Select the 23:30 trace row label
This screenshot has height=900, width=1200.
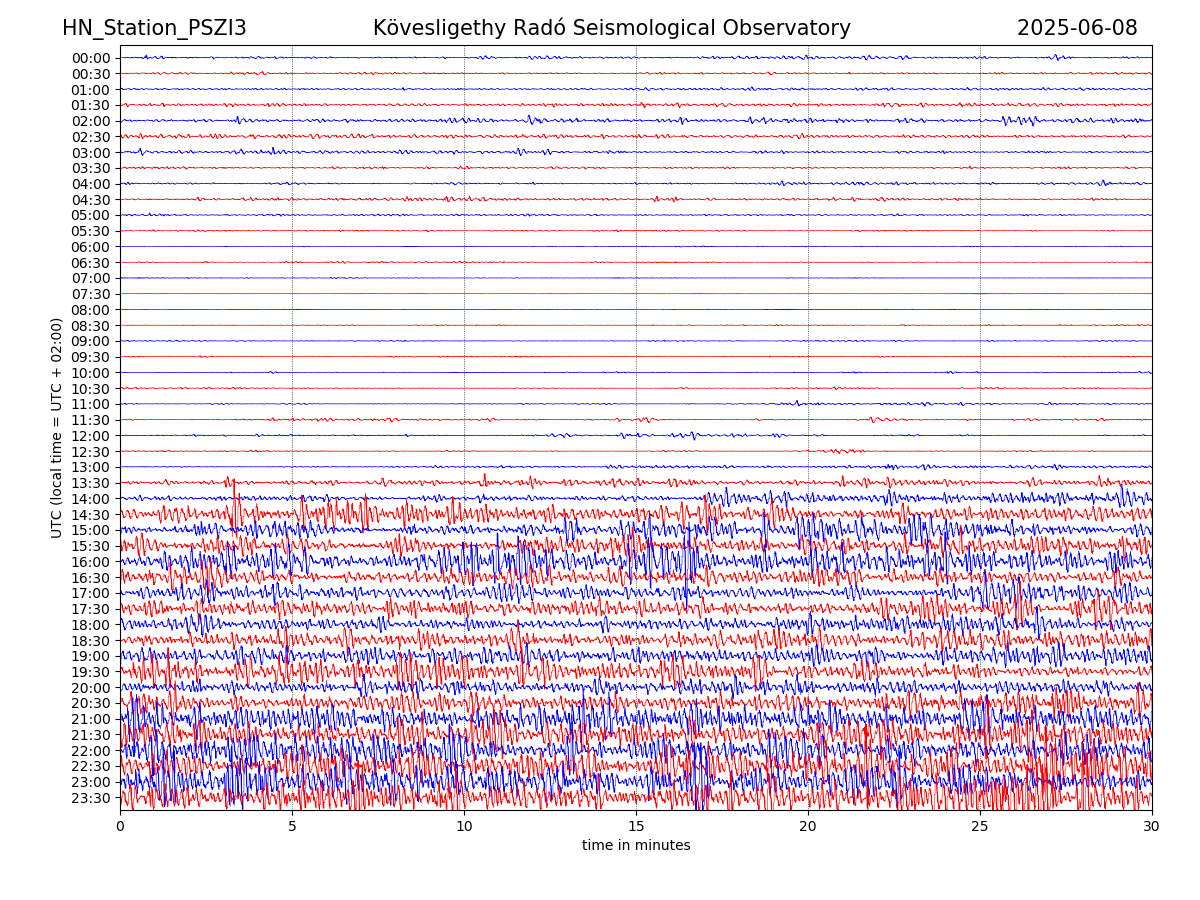(91, 798)
